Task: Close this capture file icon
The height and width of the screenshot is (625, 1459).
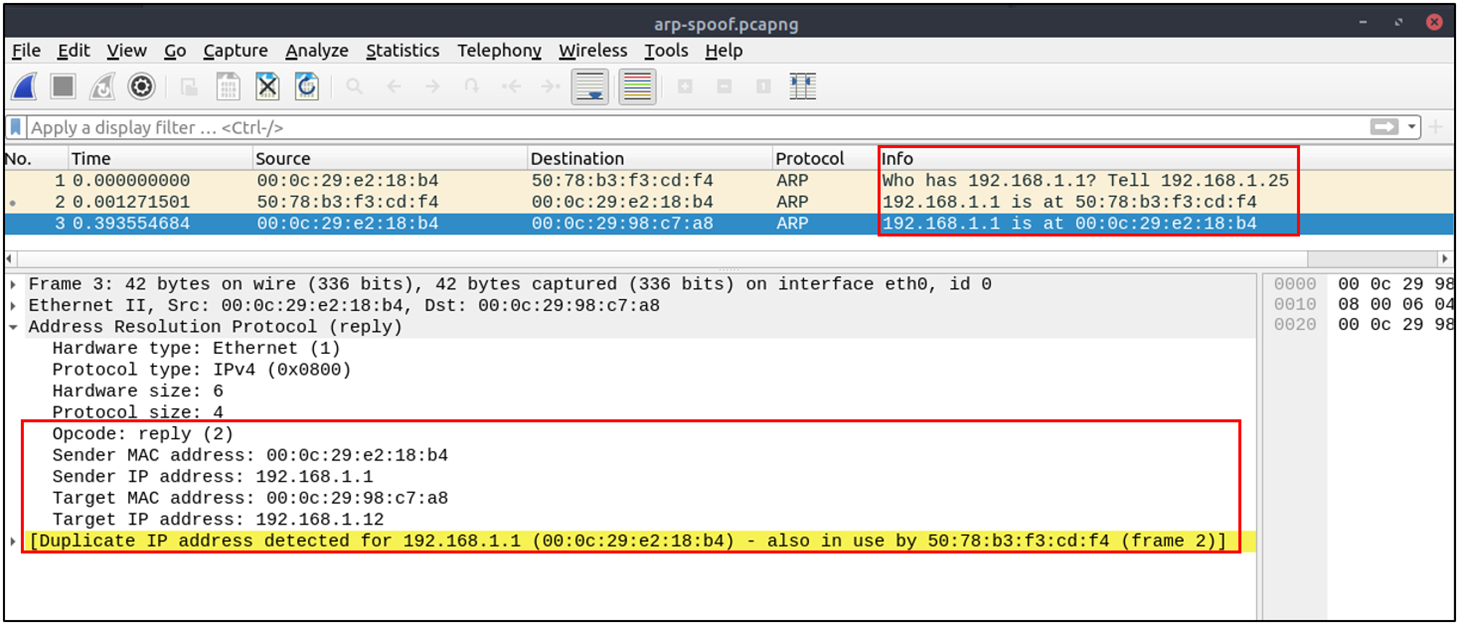Action: coord(267,87)
